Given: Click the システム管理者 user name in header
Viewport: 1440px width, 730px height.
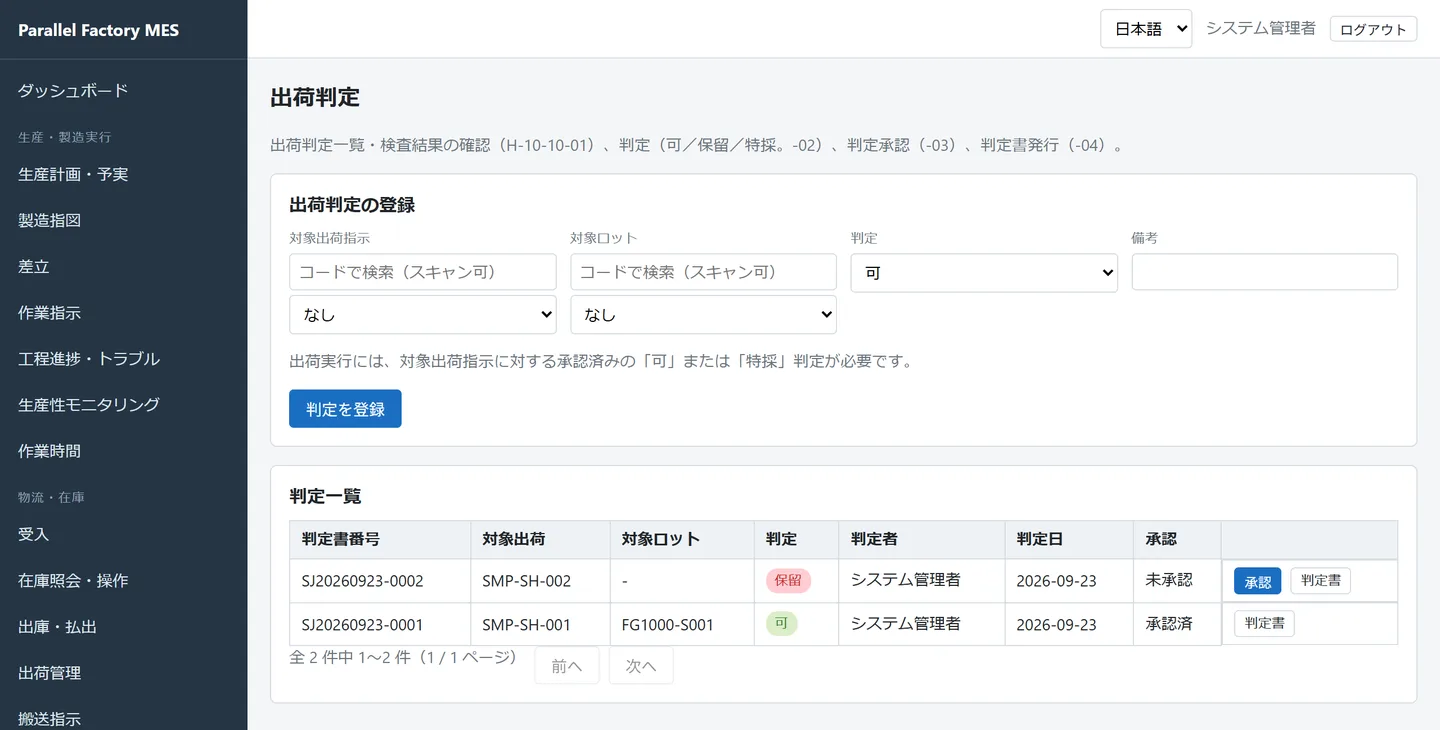Looking at the screenshot, I should coord(1261,29).
